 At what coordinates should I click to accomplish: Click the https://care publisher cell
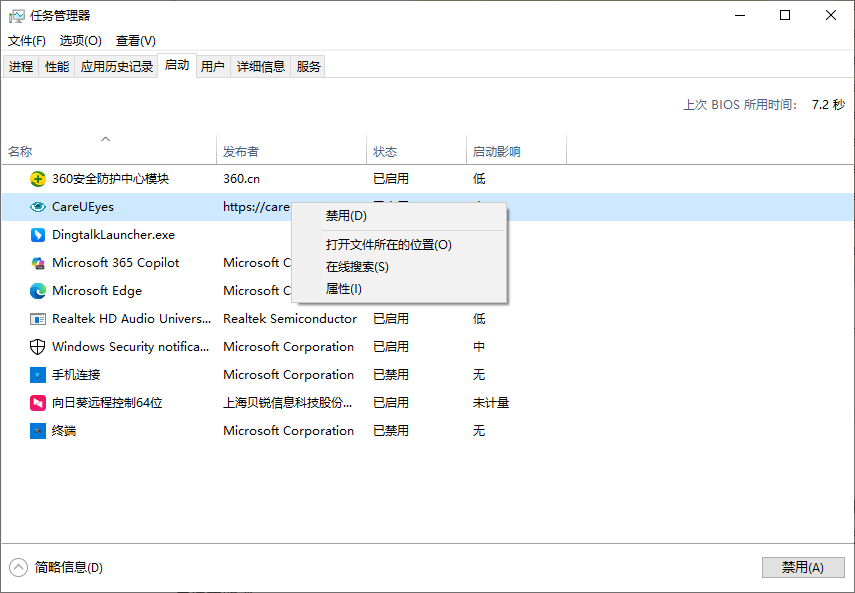pos(256,207)
